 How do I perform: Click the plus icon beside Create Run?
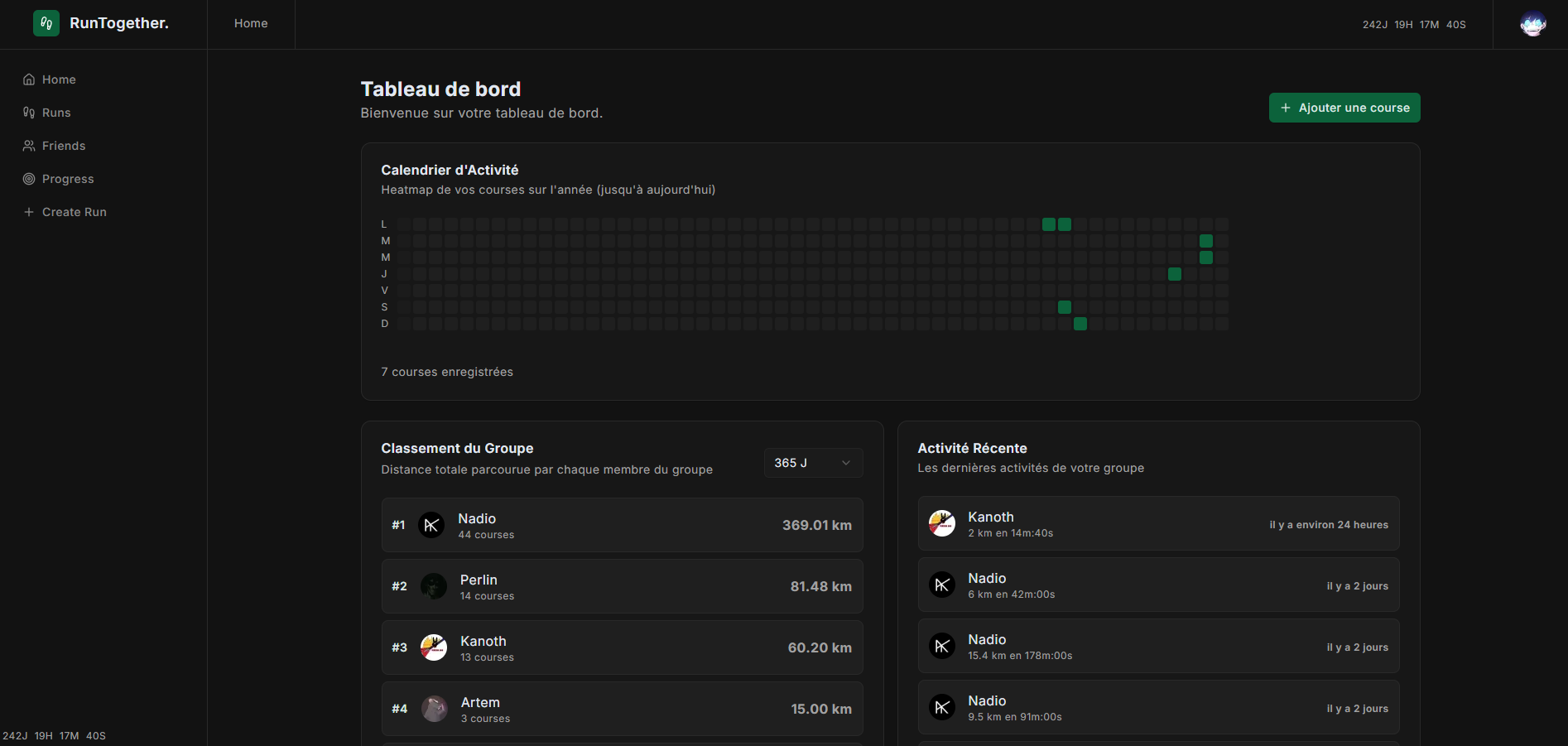coord(29,212)
